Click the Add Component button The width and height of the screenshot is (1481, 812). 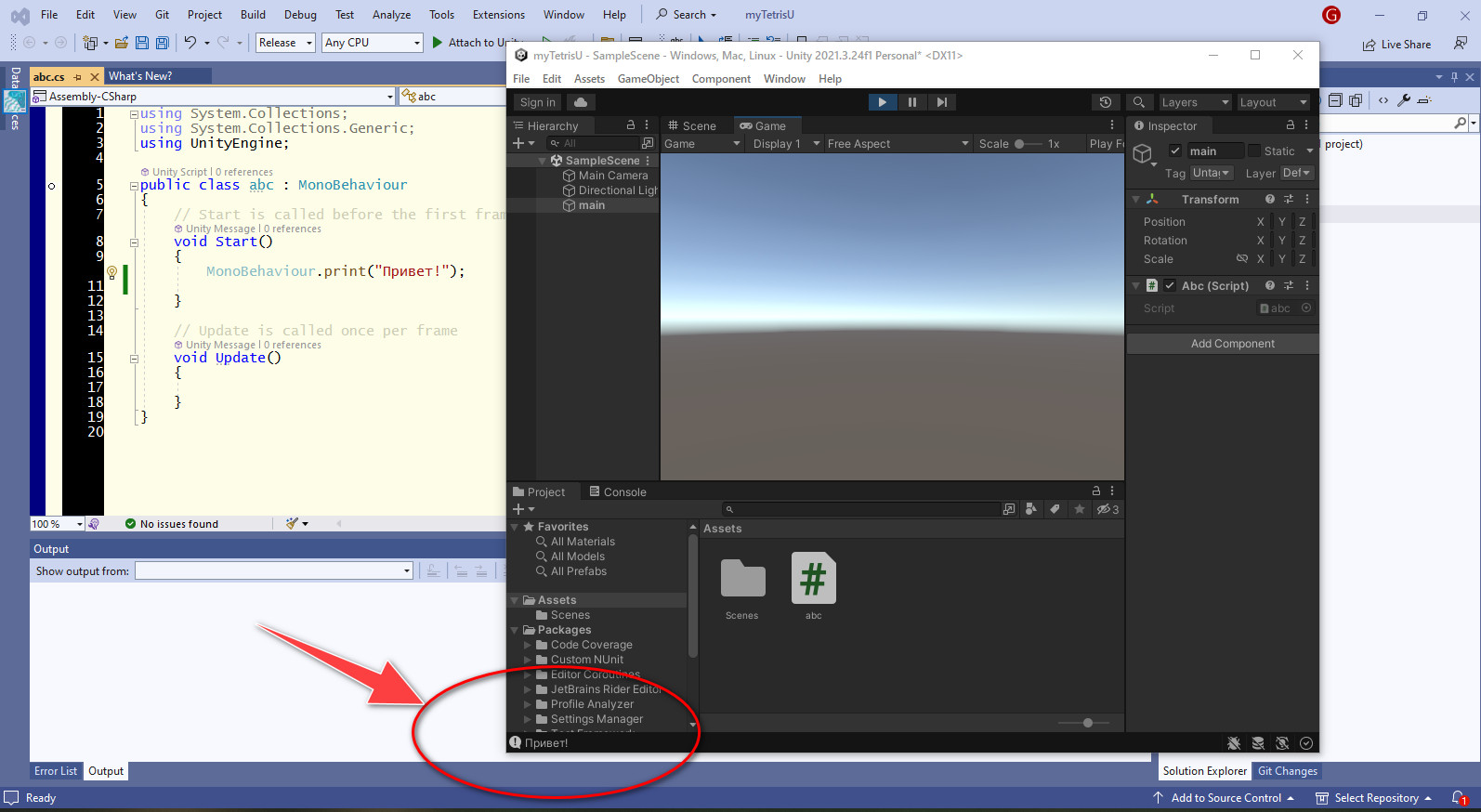1223,344
